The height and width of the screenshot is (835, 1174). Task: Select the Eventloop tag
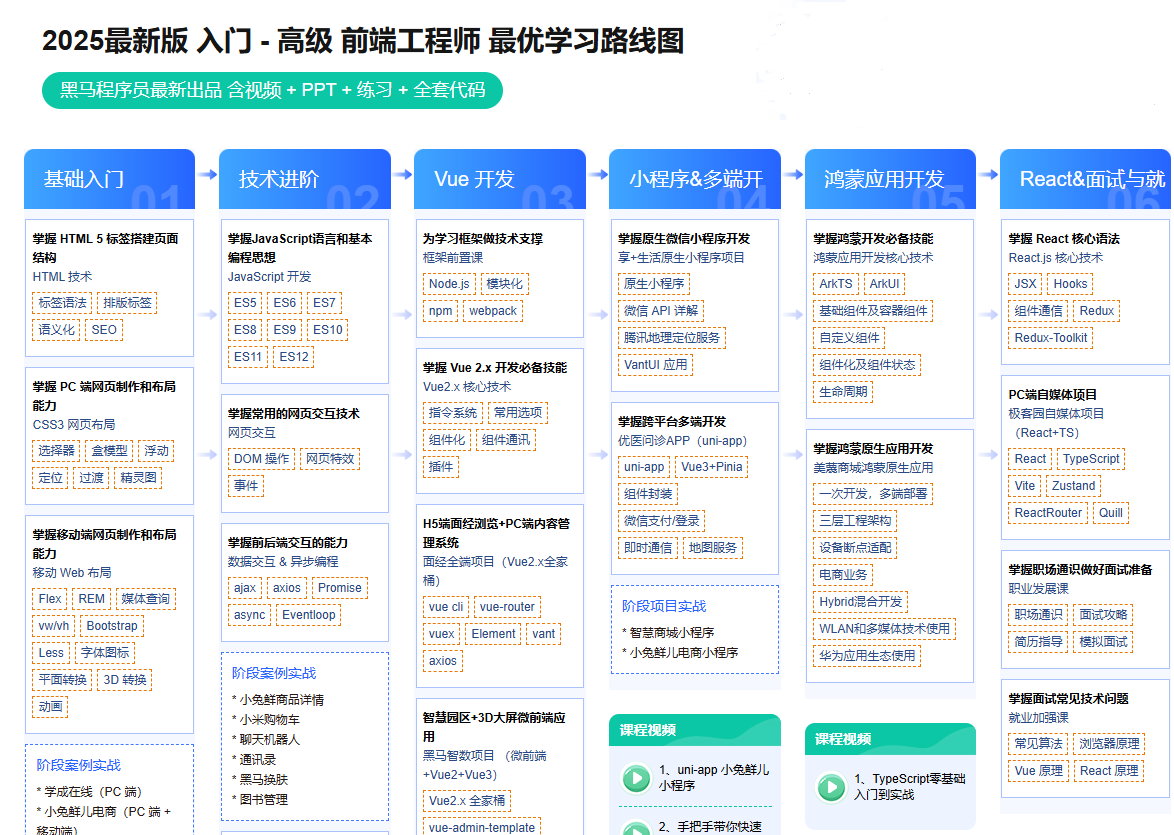point(308,615)
